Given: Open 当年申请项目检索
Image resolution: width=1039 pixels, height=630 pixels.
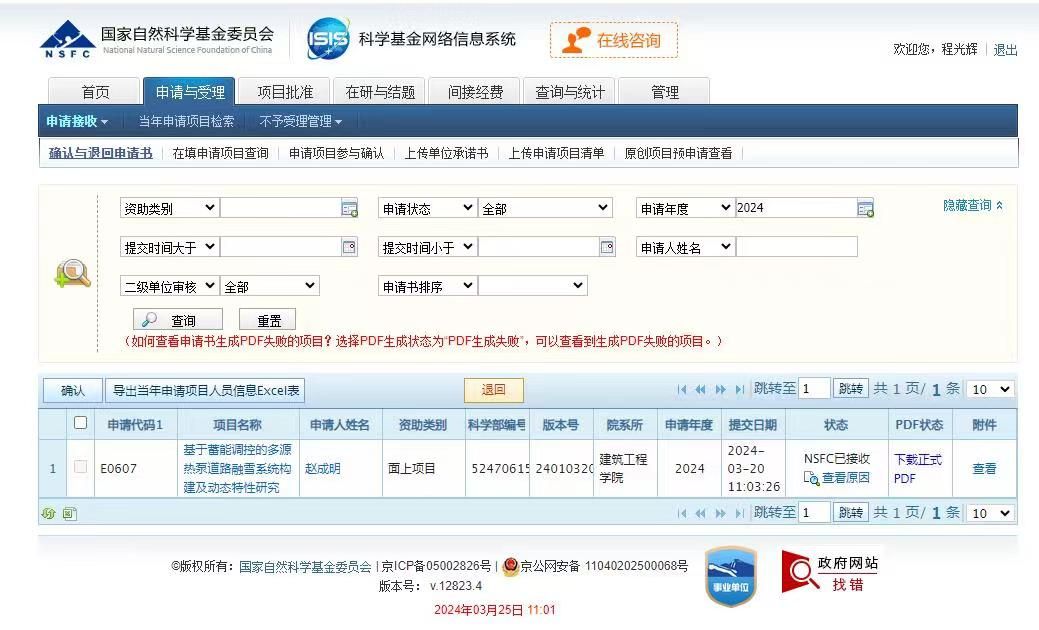Looking at the screenshot, I should (186, 121).
